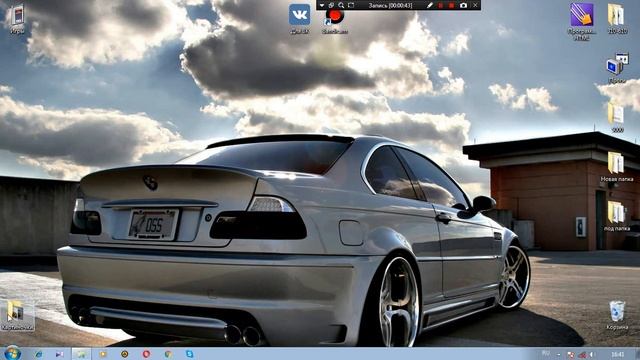
Task: Click the language indicator in system tray
Action: [545, 354]
